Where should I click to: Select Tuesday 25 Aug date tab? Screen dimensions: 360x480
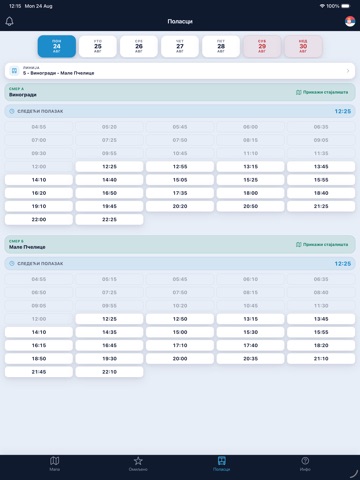(98, 46)
